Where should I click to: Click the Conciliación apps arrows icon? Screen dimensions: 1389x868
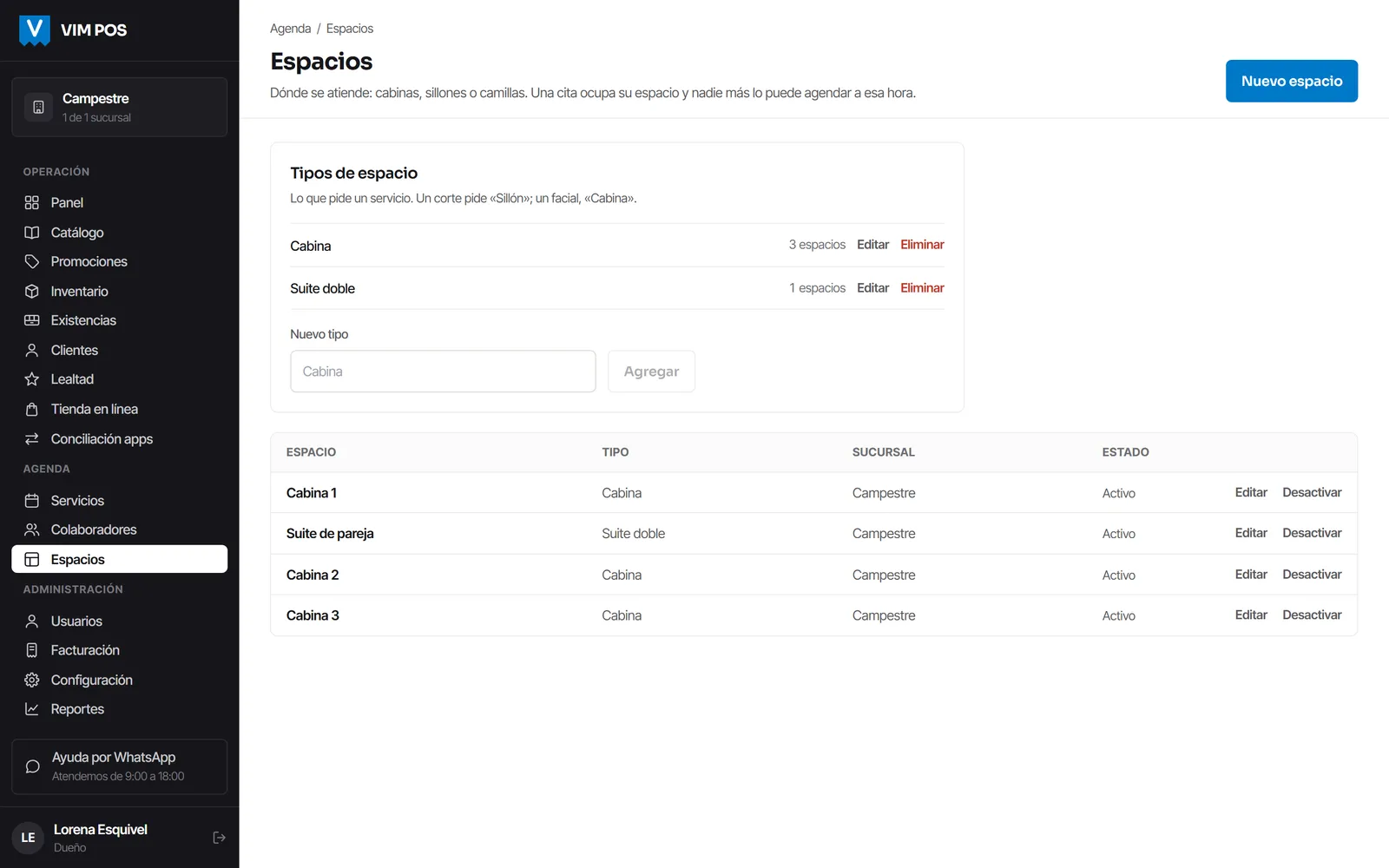pos(32,439)
